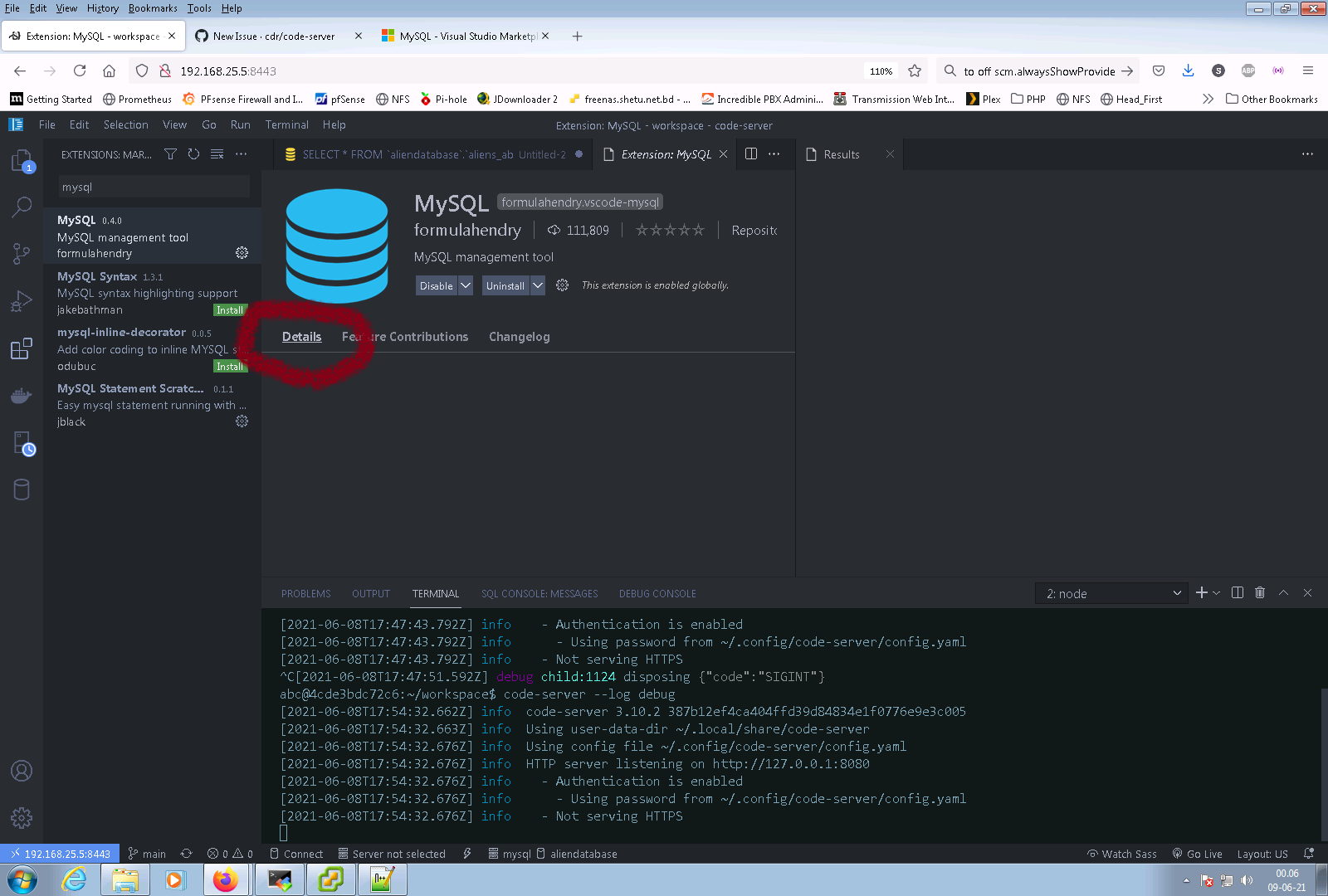Click the Disable extension button
This screenshot has height=896, width=1328.
point(437,285)
